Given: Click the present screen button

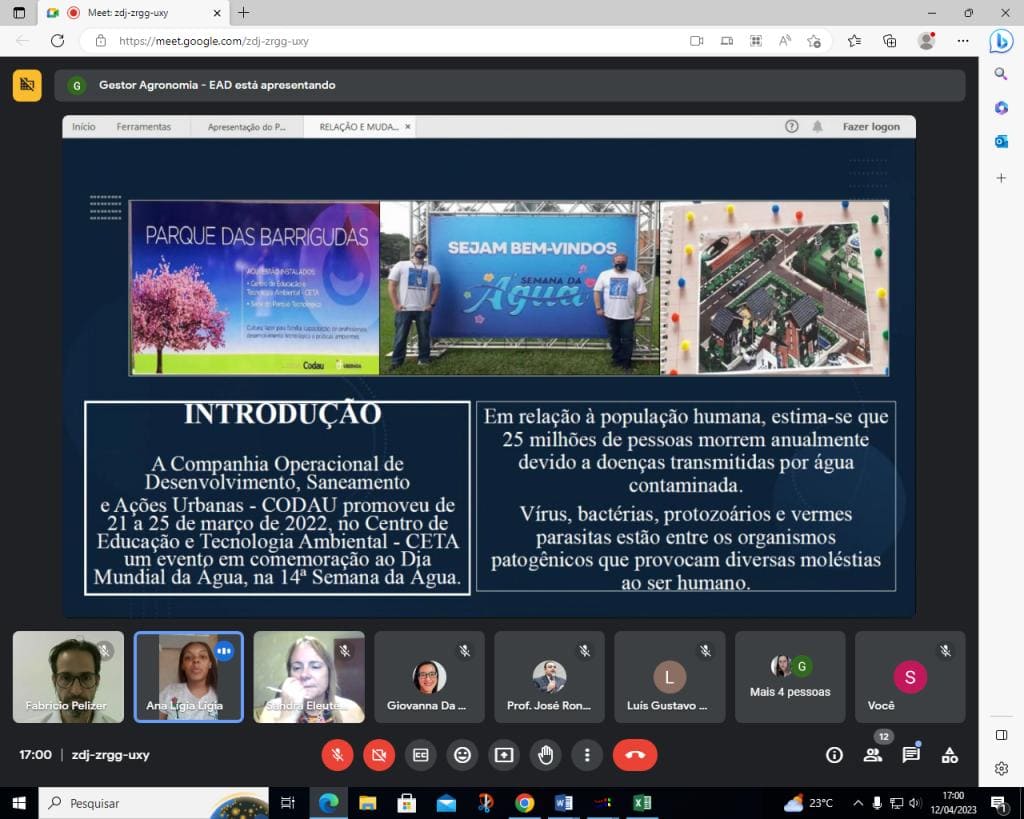Looking at the screenshot, I should (504, 755).
